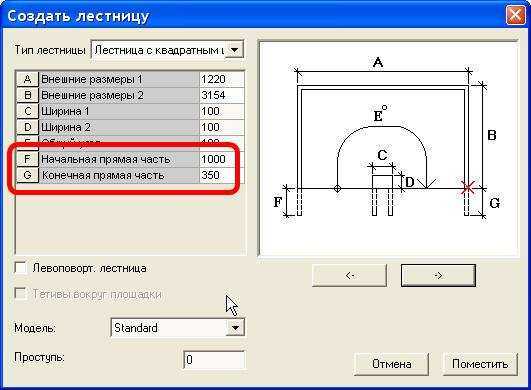
Task: Click the C parameter letter button
Action: 27,111
